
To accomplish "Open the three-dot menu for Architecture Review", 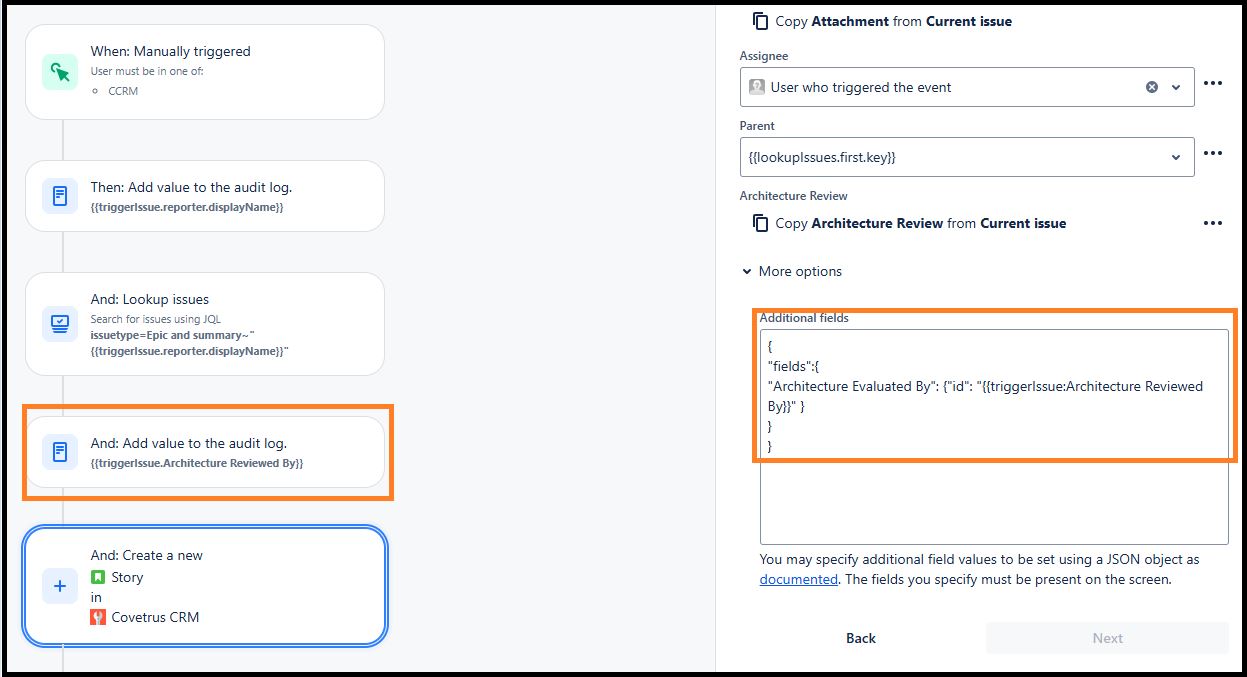I will [x=1213, y=223].
